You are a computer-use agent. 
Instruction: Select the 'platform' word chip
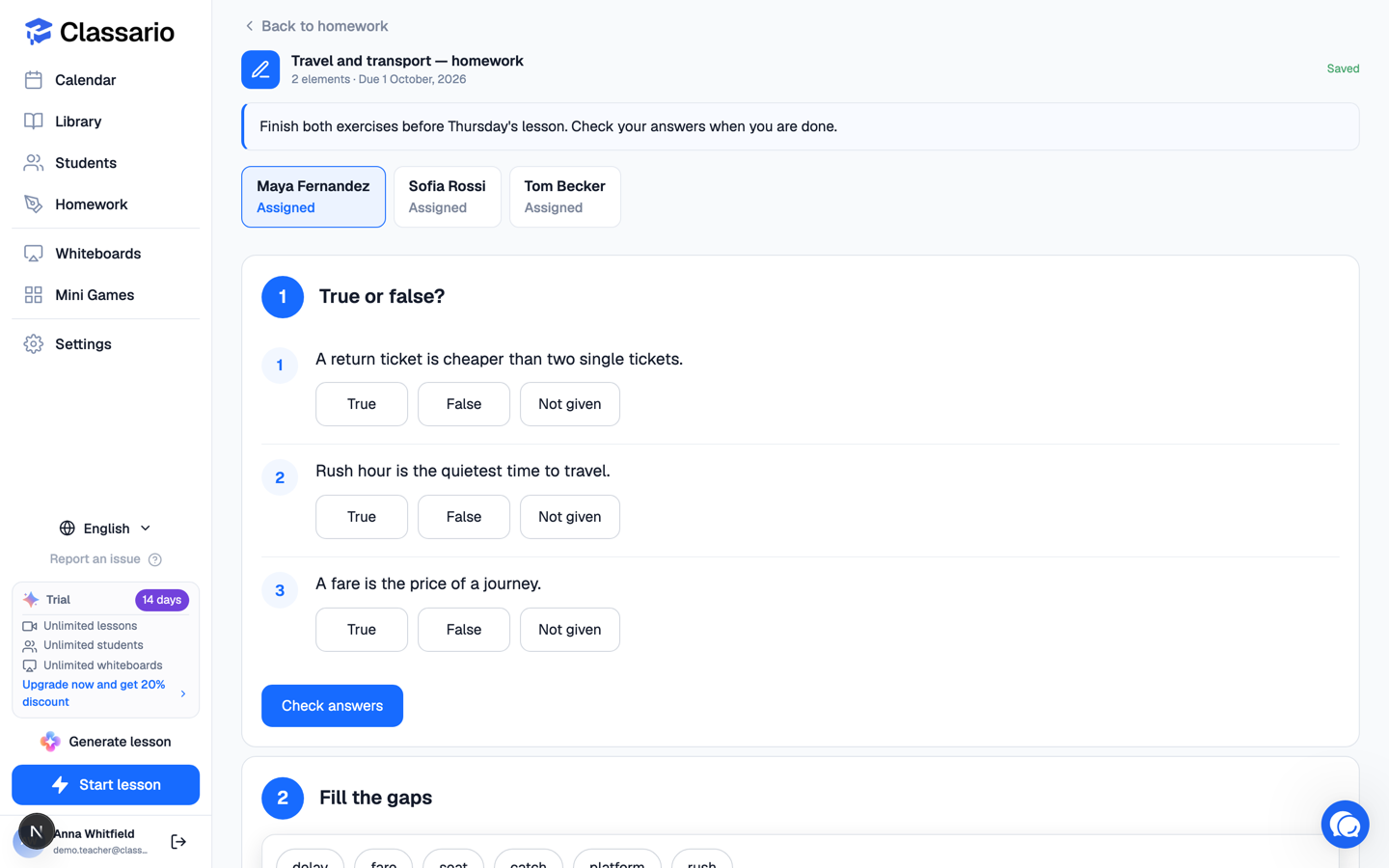point(617,859)
